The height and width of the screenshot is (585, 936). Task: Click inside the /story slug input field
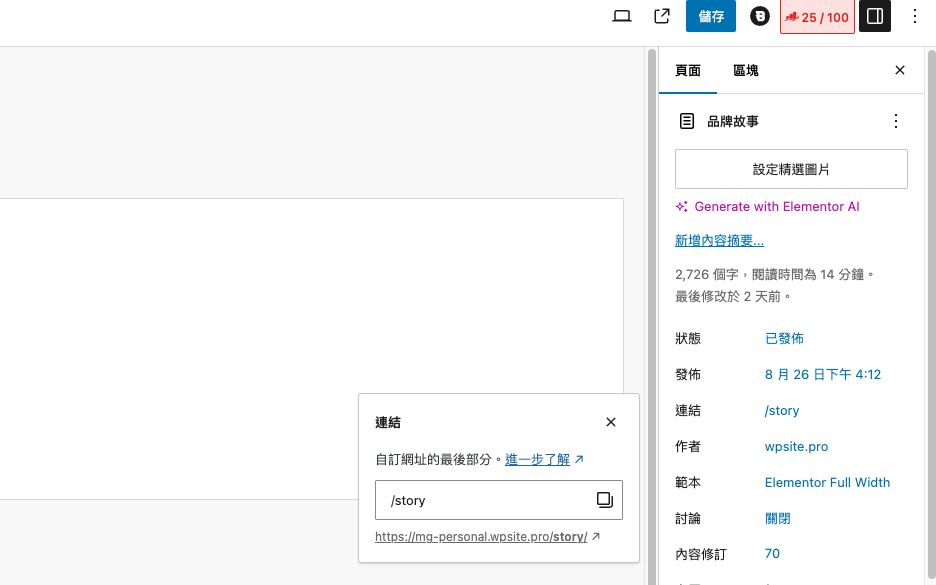click(480, 500)
